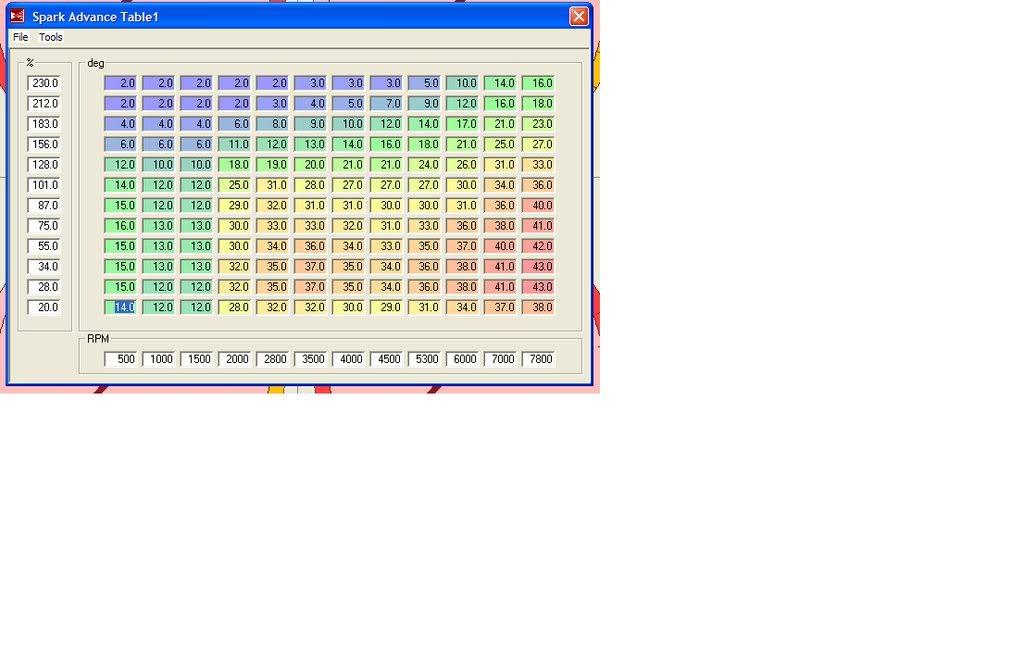The height and width of the screenshot is (651, 1024).
Task: Select the 20.0 load axis value
Action: pos(44,307)
